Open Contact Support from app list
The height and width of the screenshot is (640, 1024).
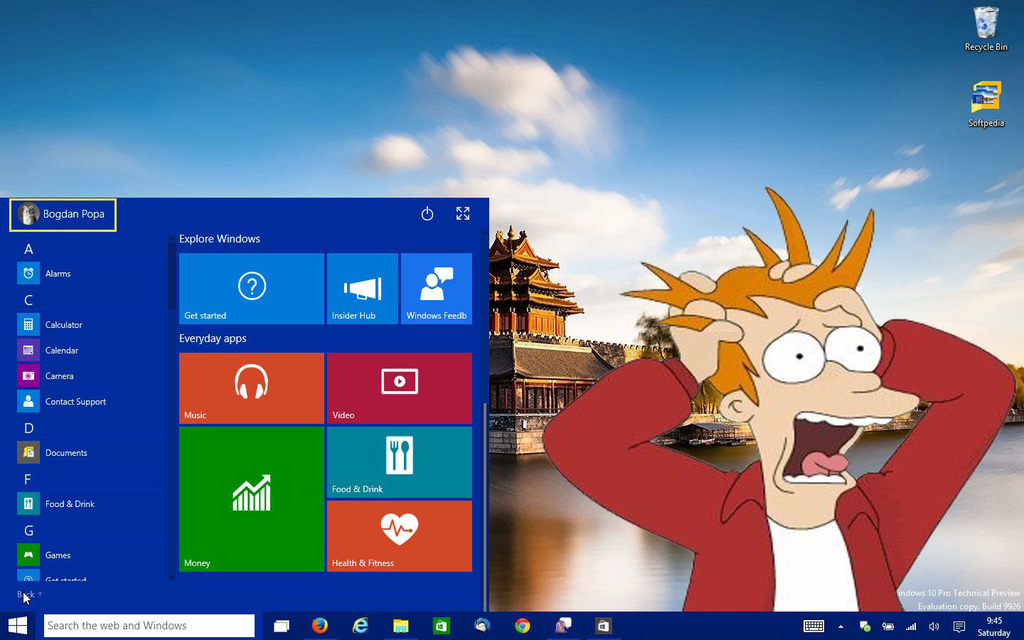click(91, 402)
